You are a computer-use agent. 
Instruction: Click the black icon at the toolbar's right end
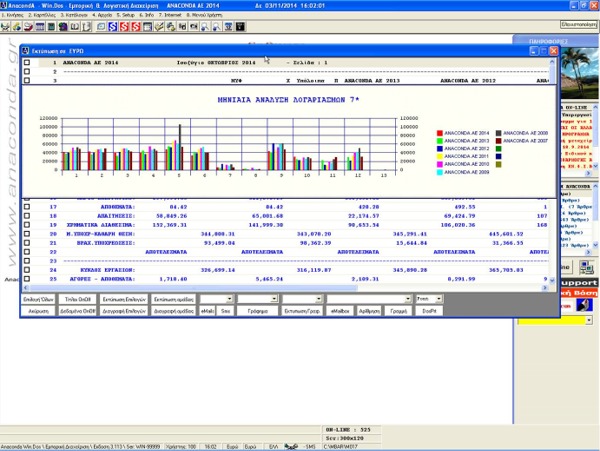(x=241, y=26)
